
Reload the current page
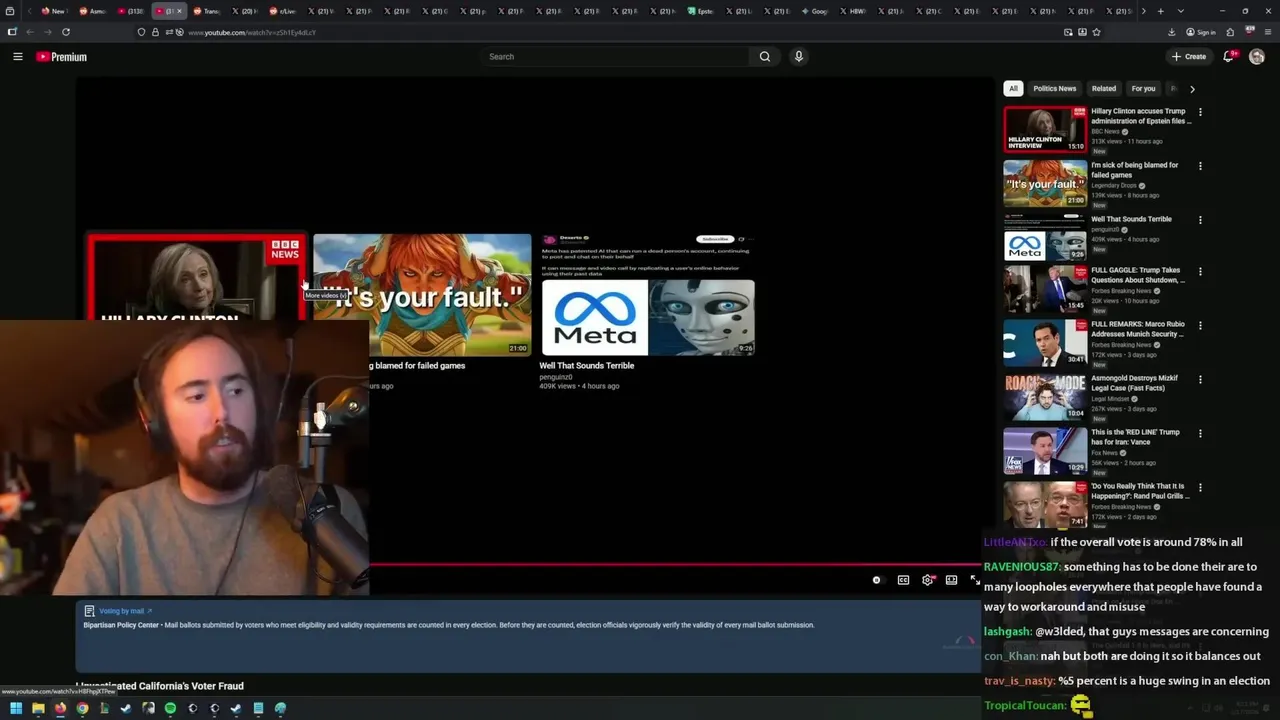tap(66, 32)
